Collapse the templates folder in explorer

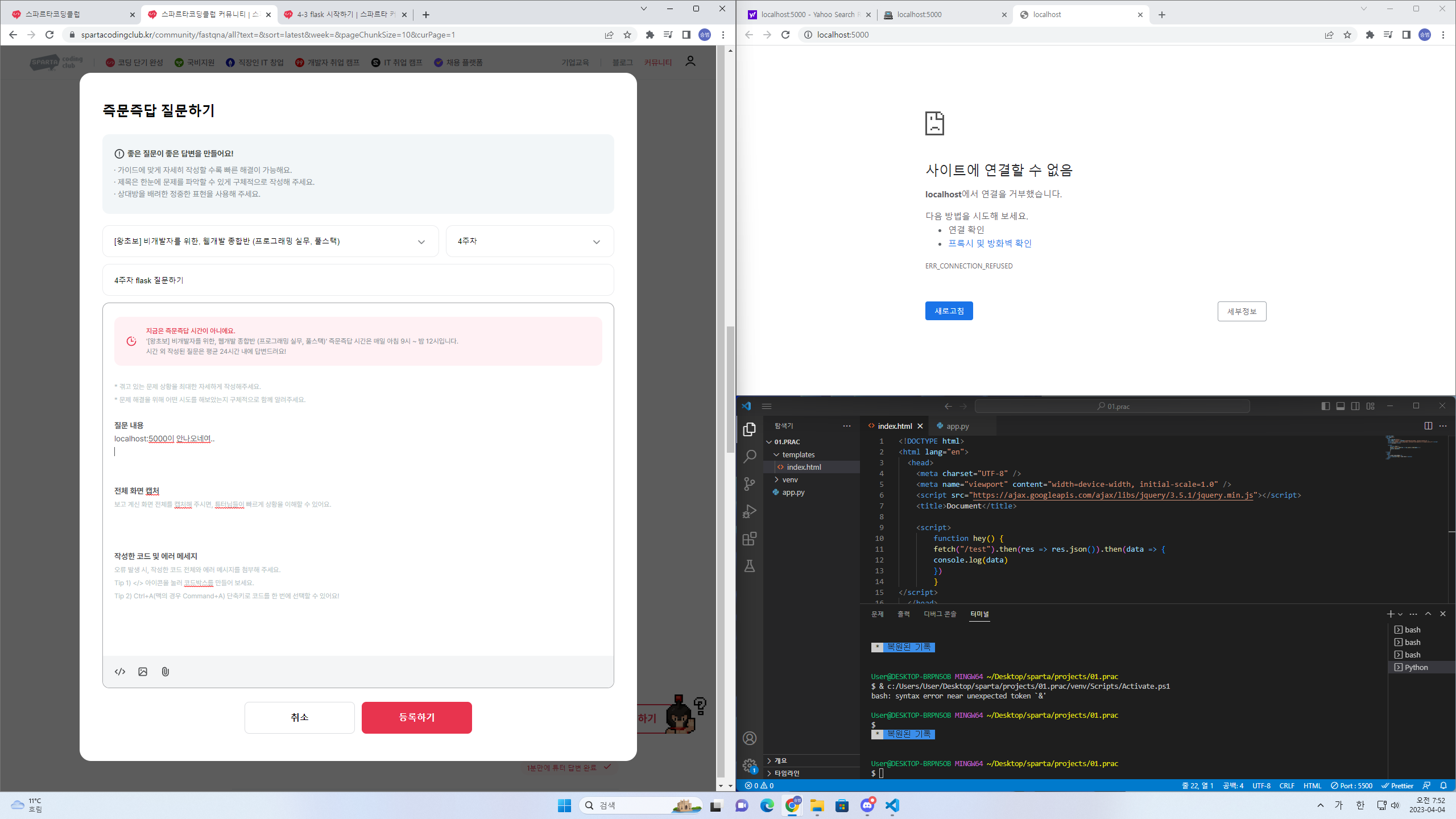pos(777,454)
